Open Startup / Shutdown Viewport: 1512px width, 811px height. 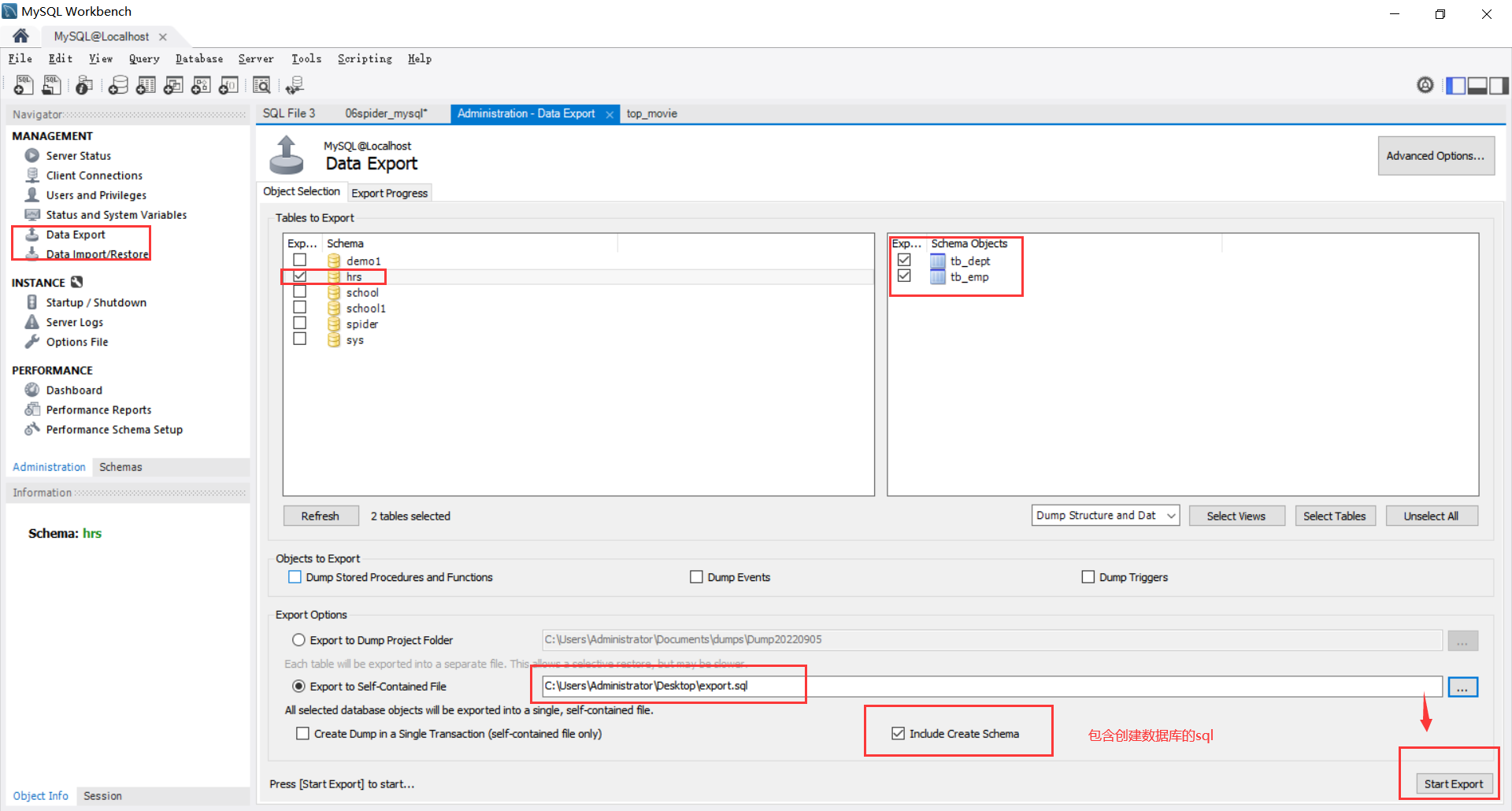point(95,302)
